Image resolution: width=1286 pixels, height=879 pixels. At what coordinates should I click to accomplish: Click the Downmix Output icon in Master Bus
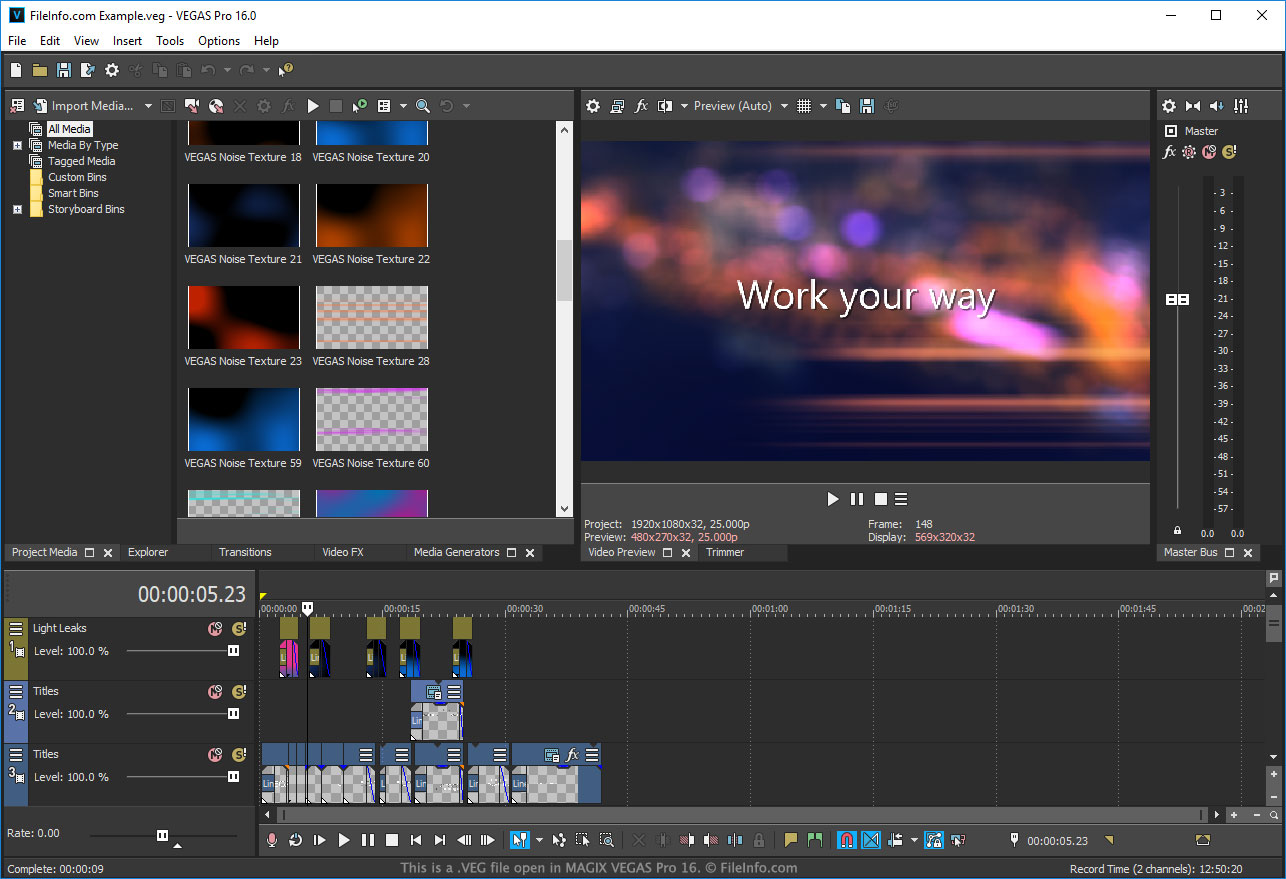pos(1193,106)
